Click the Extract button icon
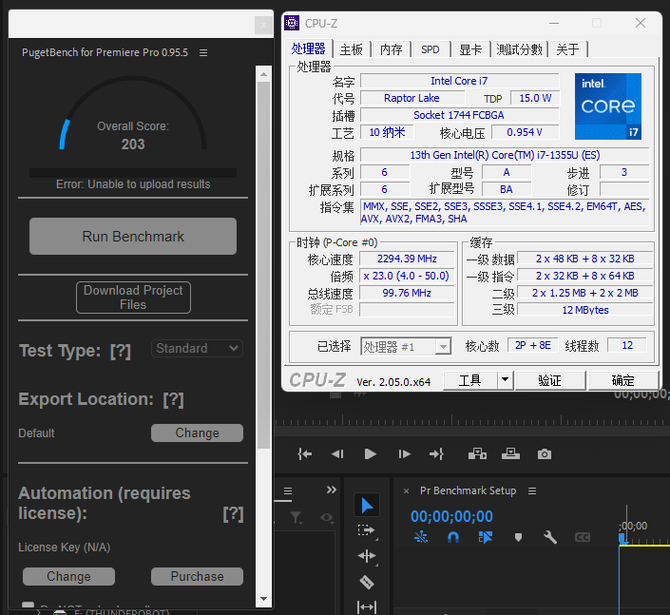This screenshot has width=670, height=615. [x=511, y=454]
